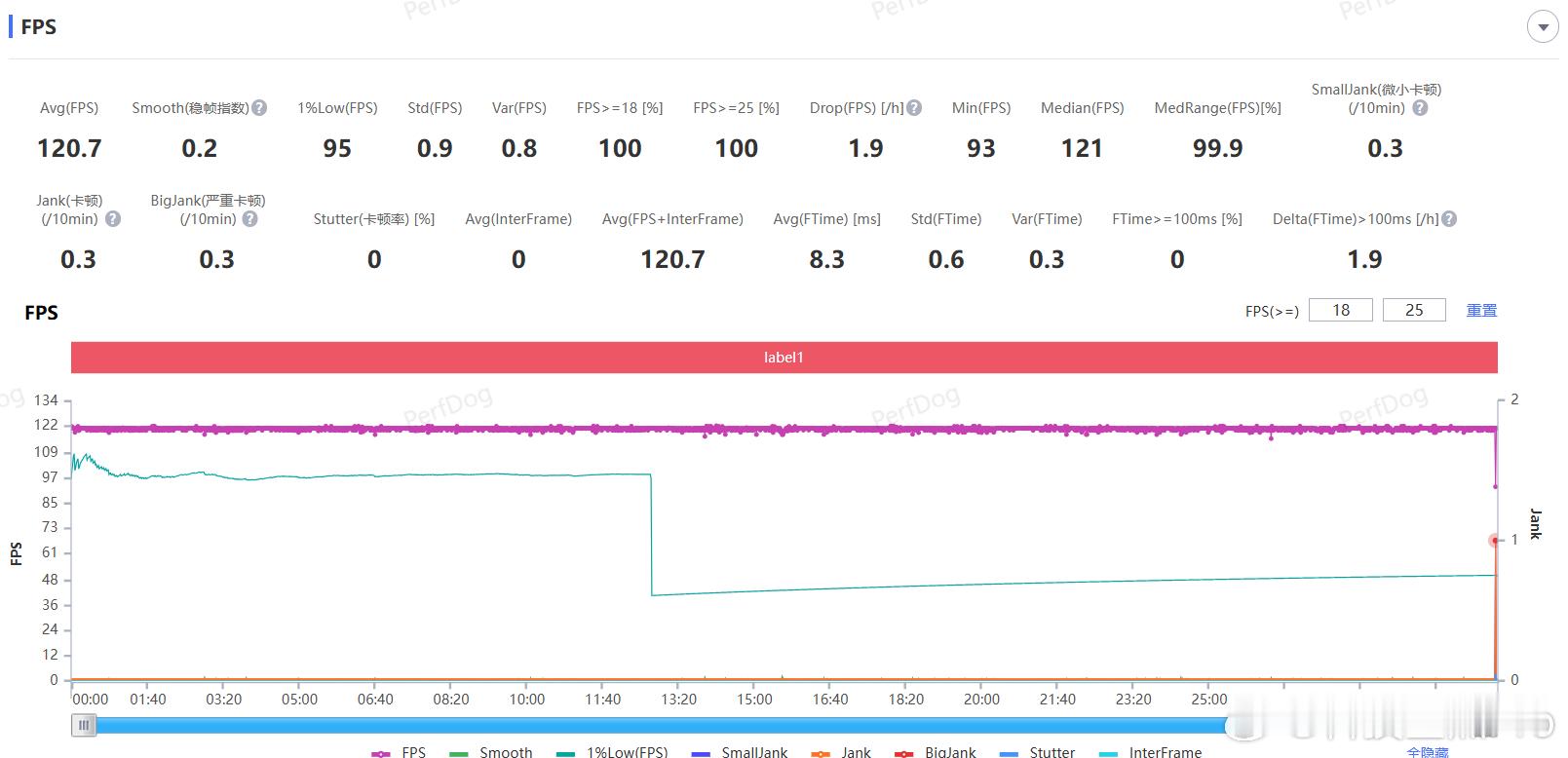
Task: Open help icon next to Delta(FTime)>100ms
Action: tap(1449, 219)
